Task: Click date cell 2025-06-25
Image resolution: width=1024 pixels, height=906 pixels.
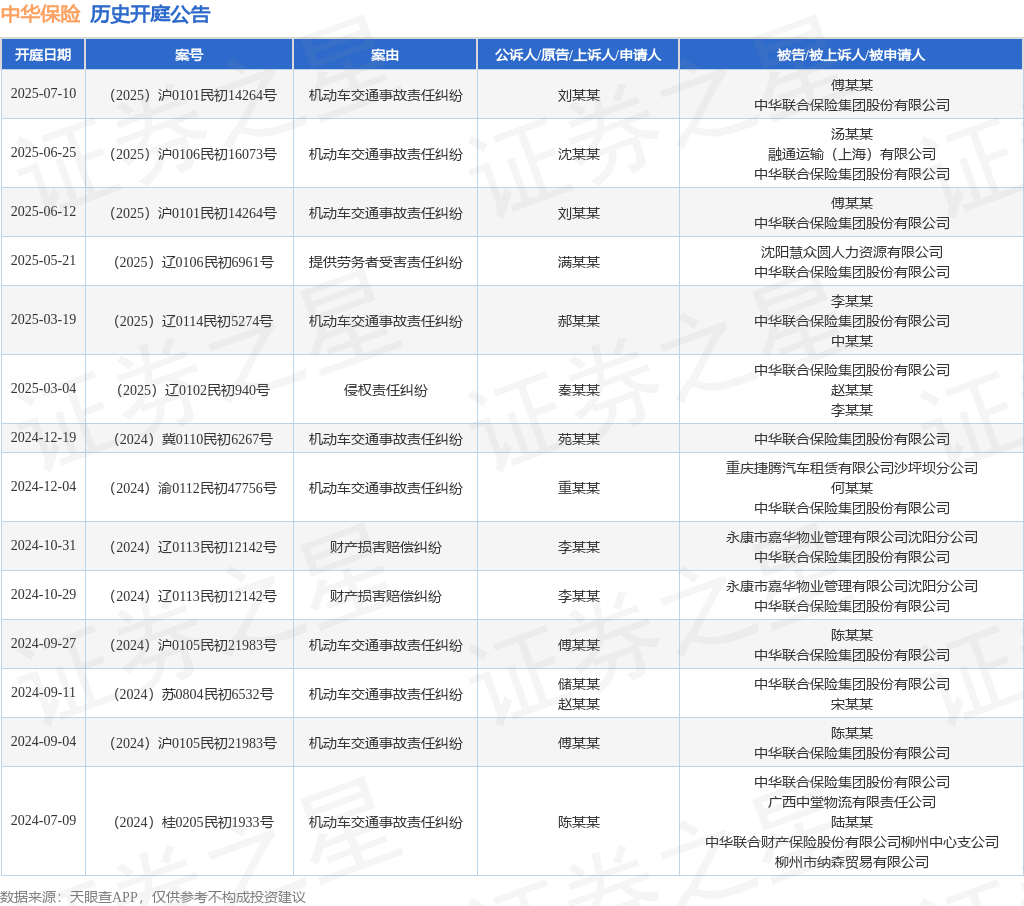Action: (43, 152)
